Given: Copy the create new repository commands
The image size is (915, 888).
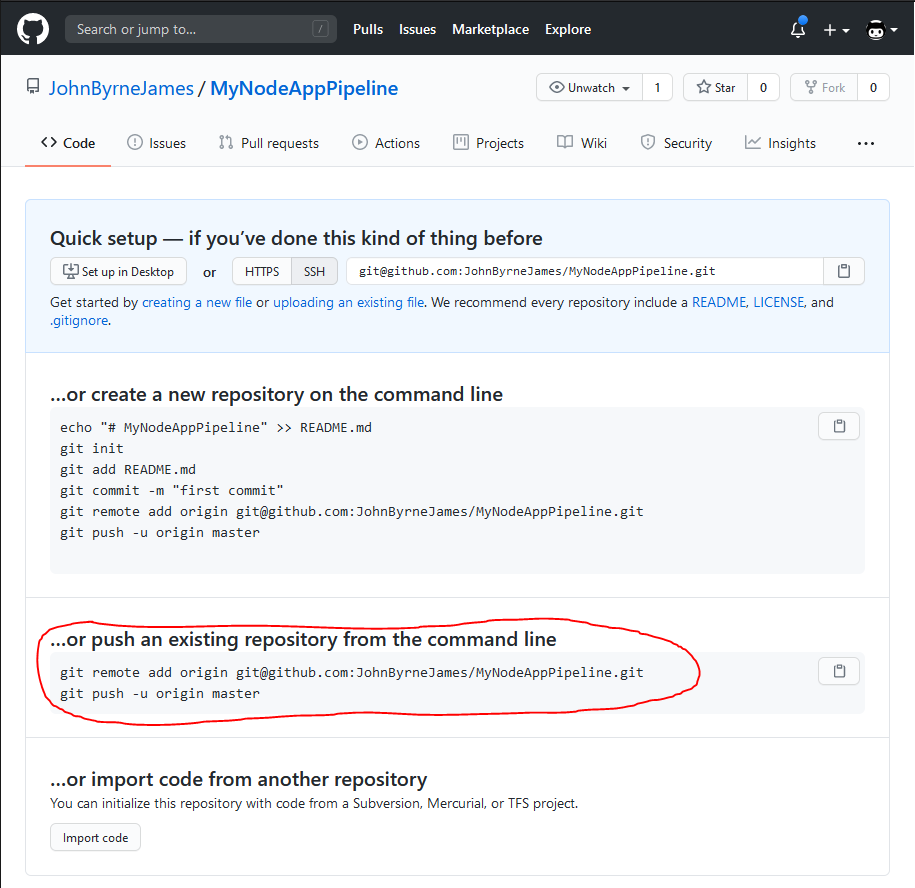Looking at the screenshot, I should [839, 426].
